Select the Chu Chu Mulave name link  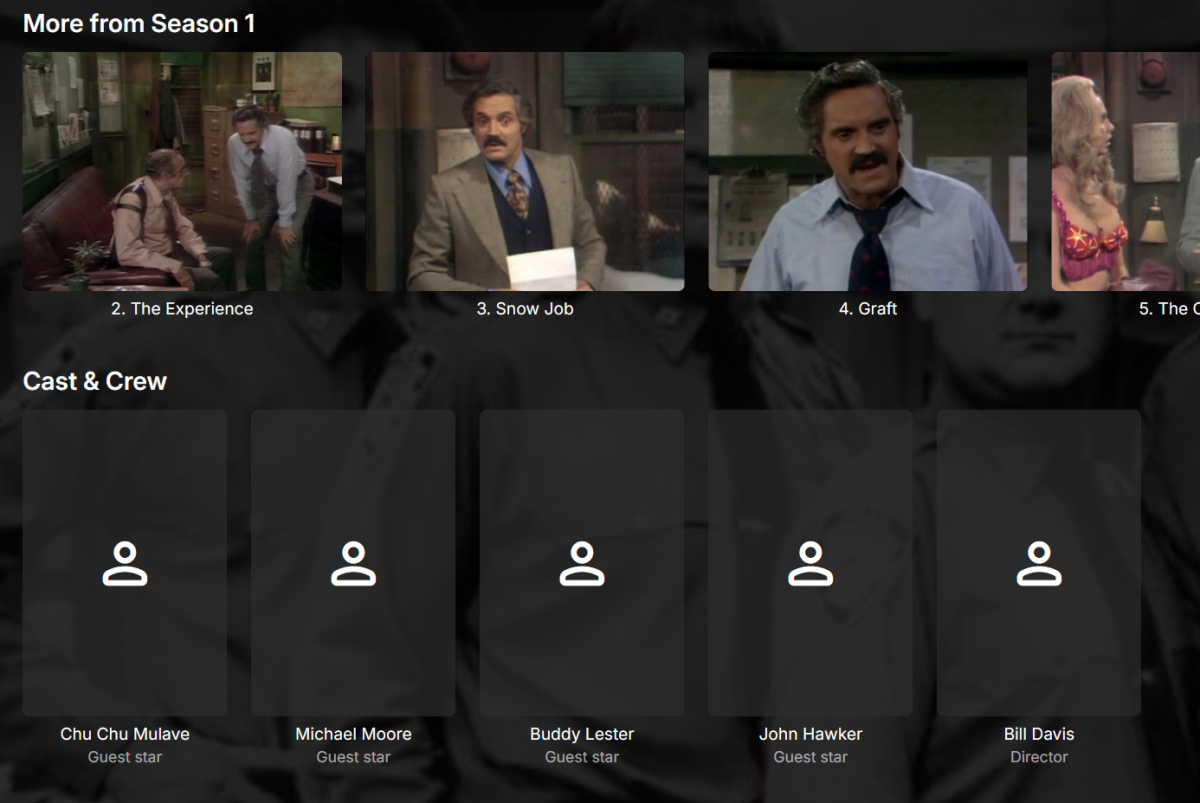click(125, 734)
